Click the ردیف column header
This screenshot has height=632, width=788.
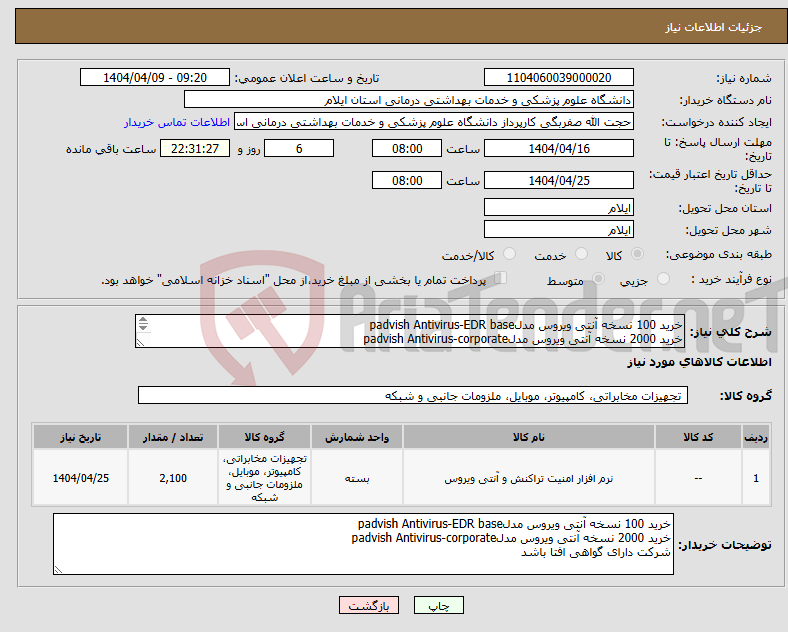(756, 437)
